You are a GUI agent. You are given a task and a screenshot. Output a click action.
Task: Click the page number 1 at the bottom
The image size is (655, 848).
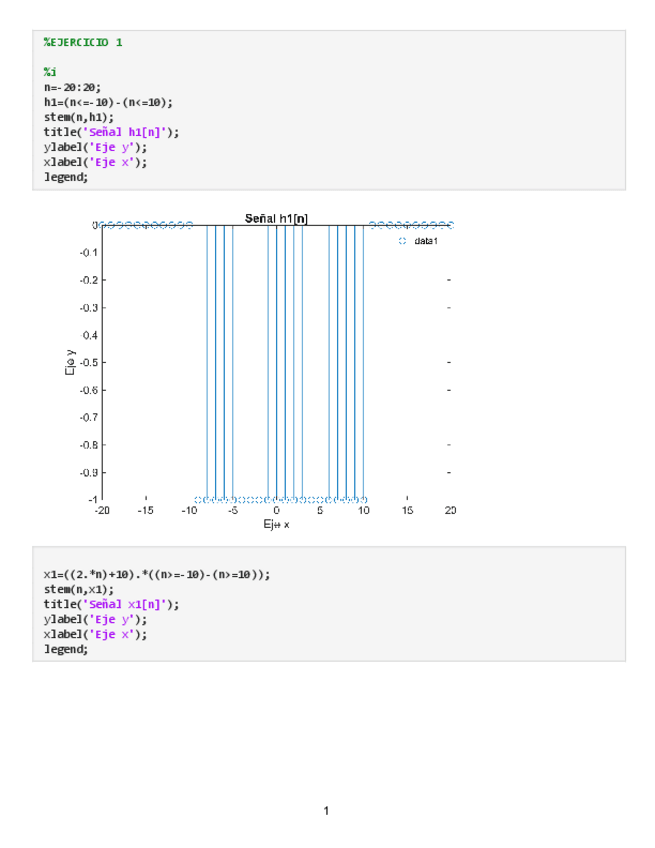pyautogui.click(x=326, y=810)
